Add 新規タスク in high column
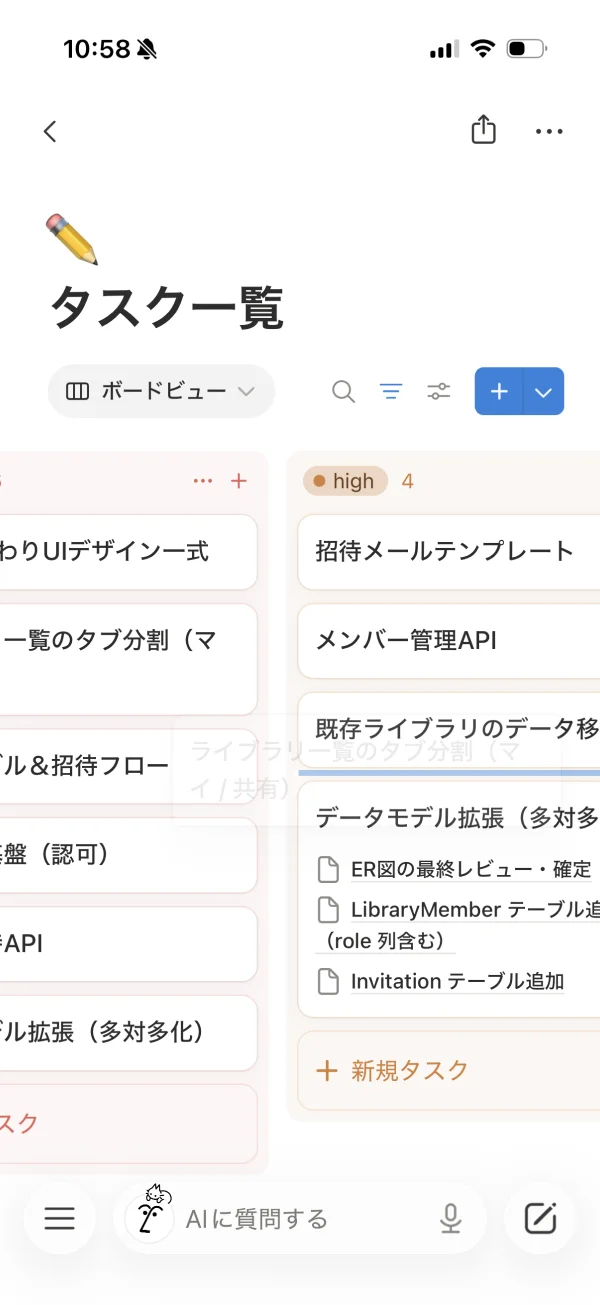Image resolution: width=600 pixels, height=1305 pixels. click(449, 1071)
